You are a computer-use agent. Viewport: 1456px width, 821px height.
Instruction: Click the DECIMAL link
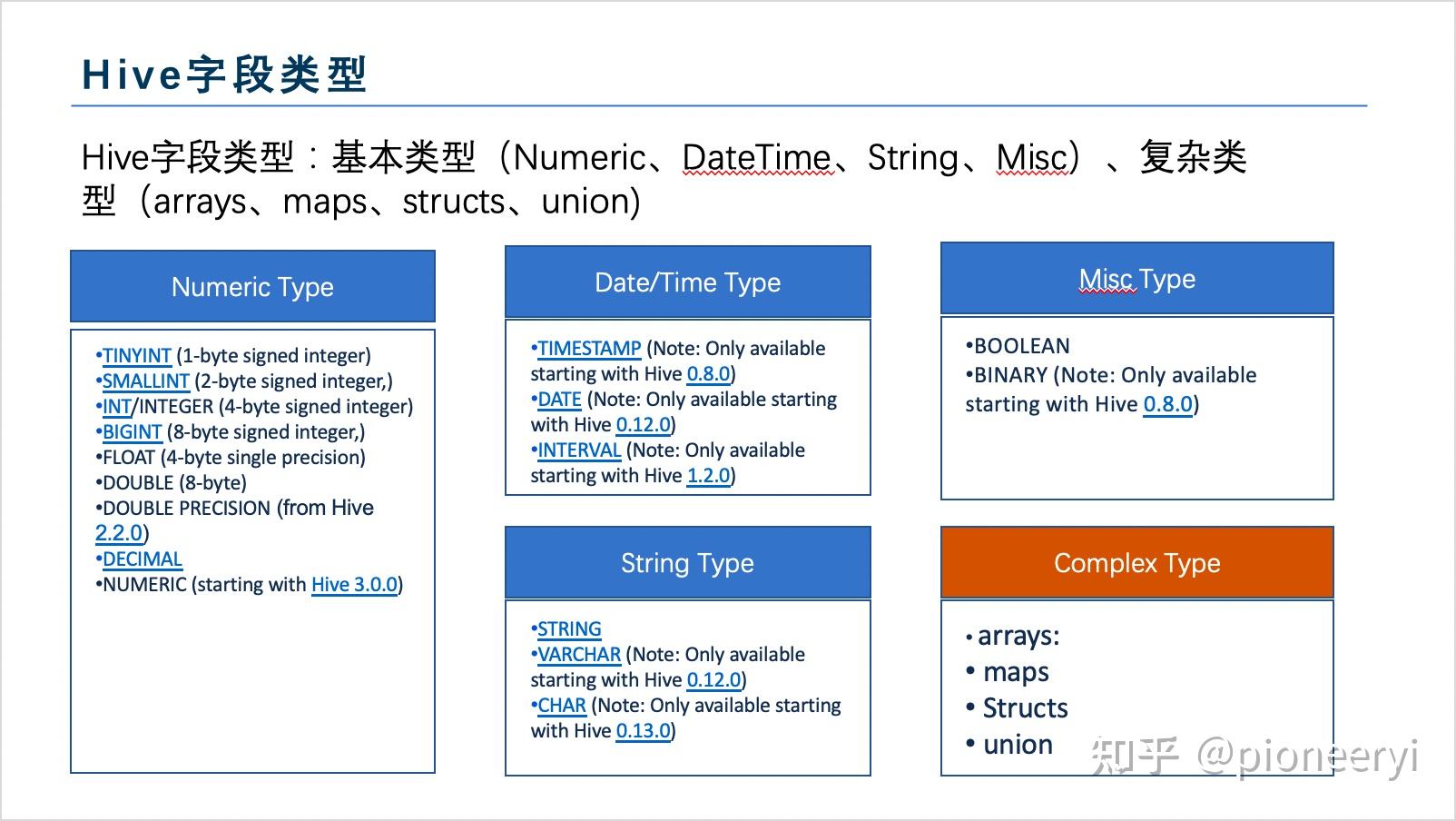click(x=142, y=559)
